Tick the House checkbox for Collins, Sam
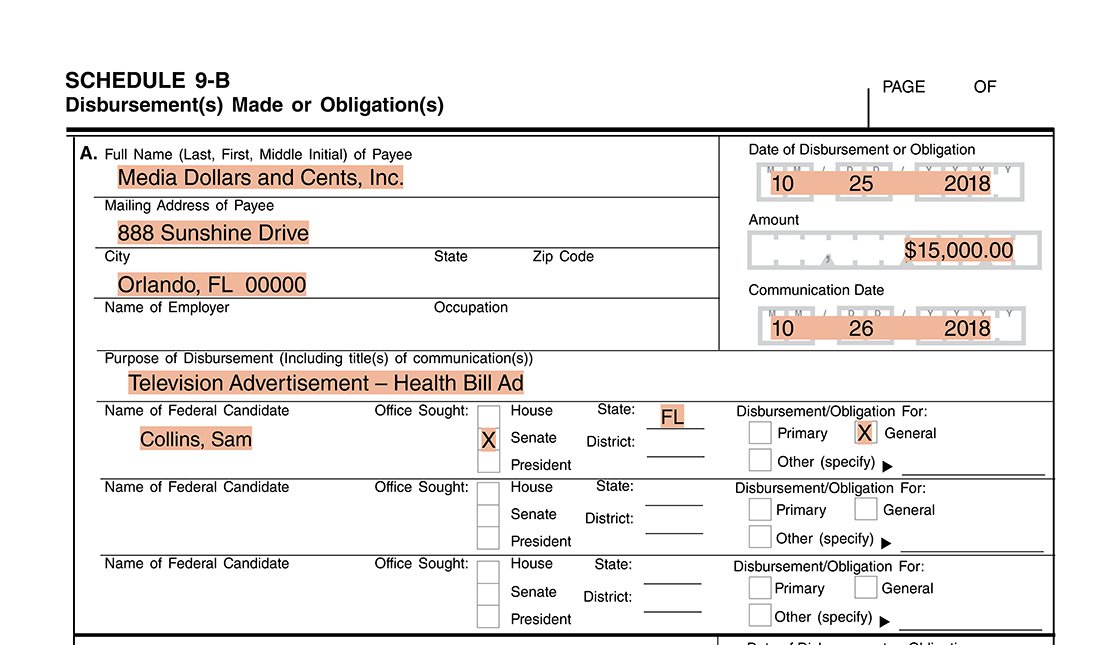This screenshot has width=1120, height=645. [x=488, y=413]
